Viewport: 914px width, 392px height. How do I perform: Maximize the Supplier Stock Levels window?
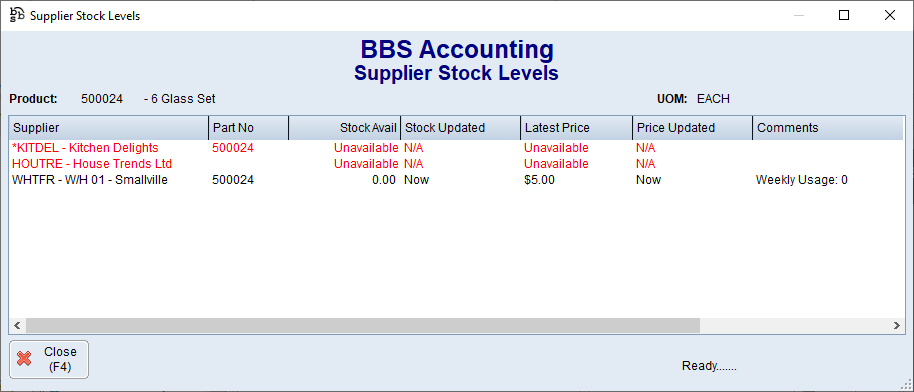click(x=843, y=16)
